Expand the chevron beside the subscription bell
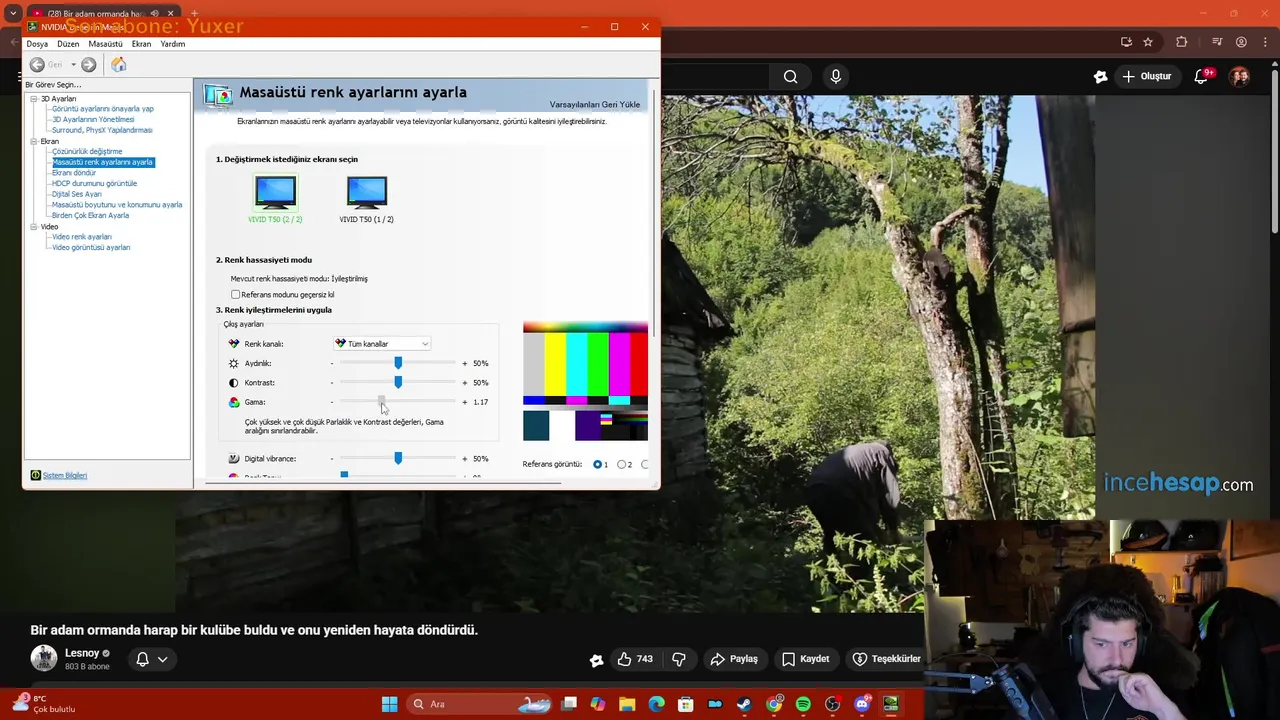 162,659
